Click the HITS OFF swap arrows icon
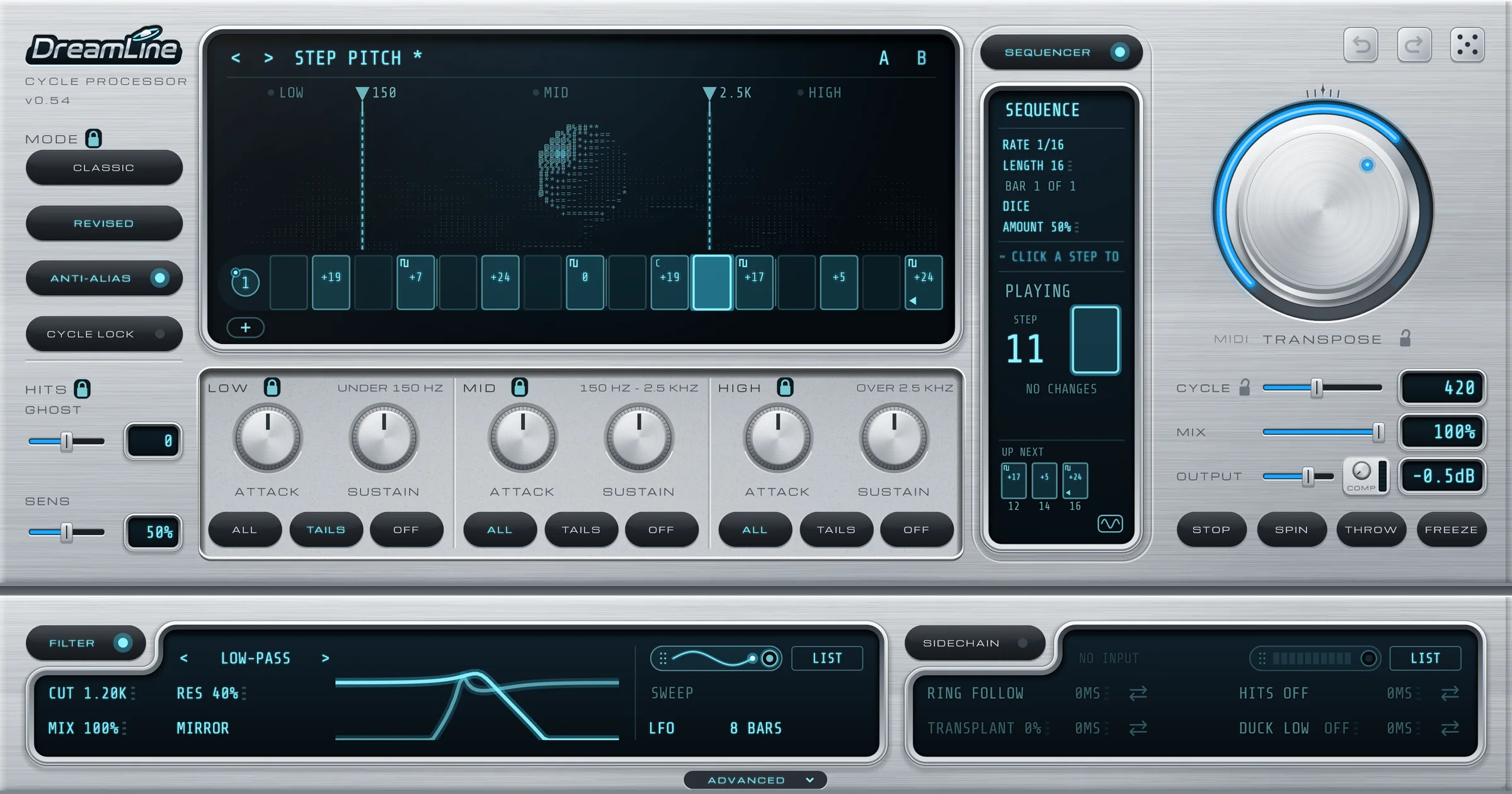 1450,693
